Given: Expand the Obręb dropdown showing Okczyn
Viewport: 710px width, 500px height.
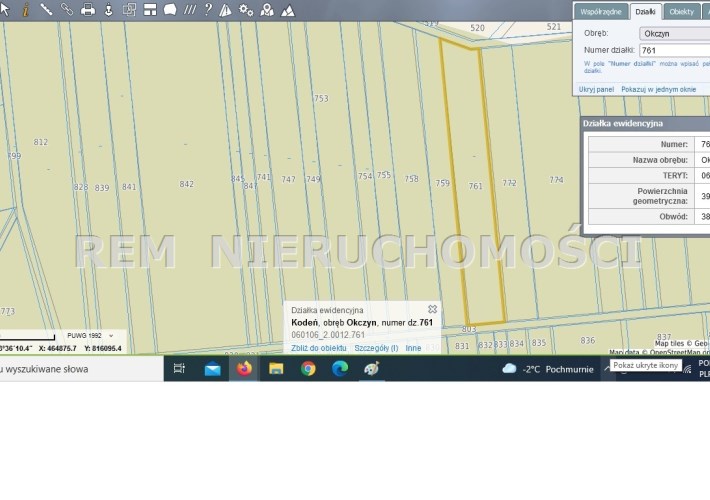Looking at the screenshot, I should [x=674, y=33].
